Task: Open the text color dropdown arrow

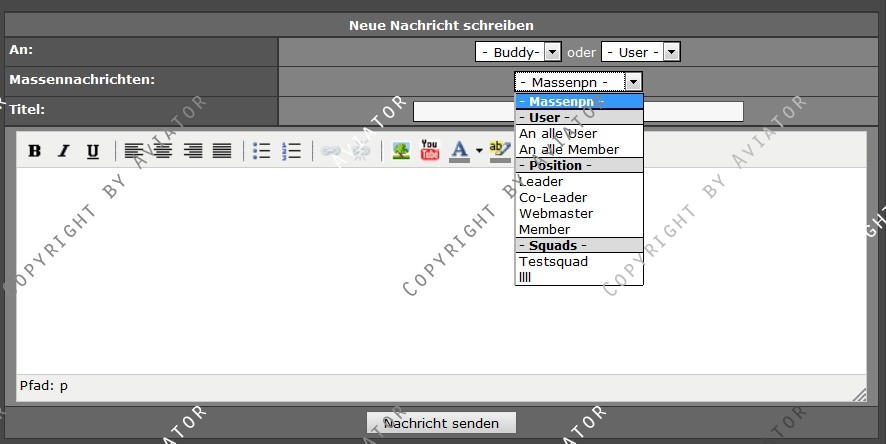Action: pos(479,151)
